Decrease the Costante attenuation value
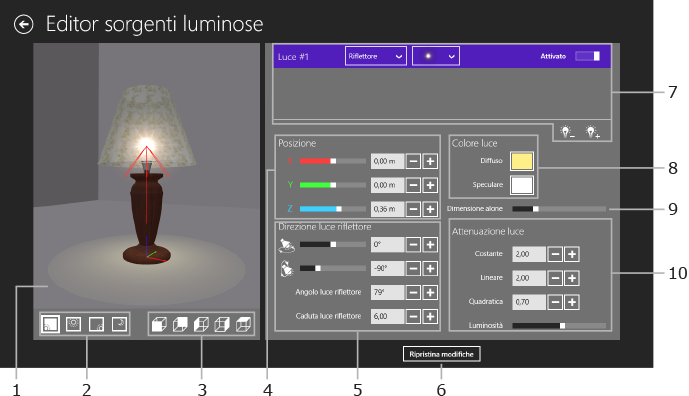Image resolution: width=689 pixels, height=396 pixels. [555, 254]
